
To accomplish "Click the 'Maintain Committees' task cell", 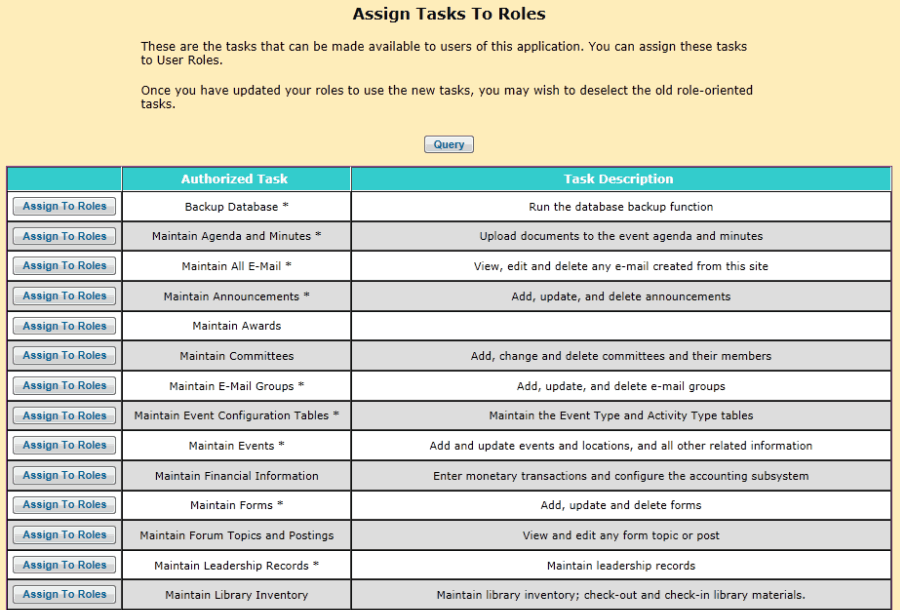I will tap(236, 356).
